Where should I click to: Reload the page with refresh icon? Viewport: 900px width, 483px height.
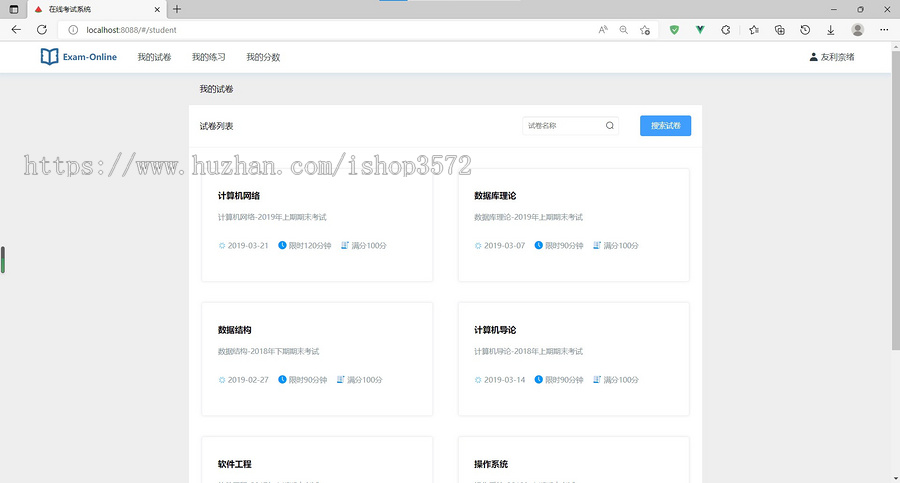[x=42, y=30]
